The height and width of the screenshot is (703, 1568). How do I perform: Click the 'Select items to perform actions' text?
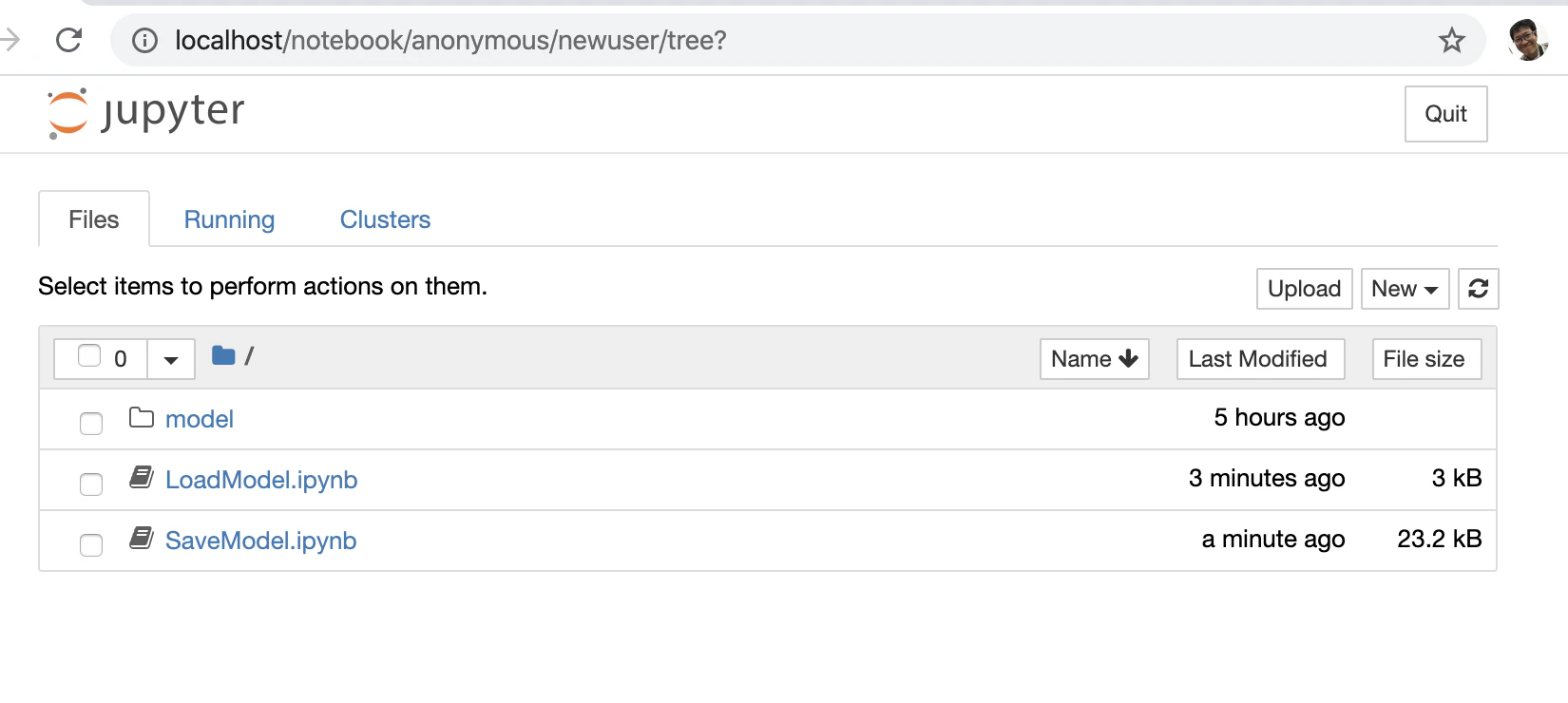(x=262, y=286)
